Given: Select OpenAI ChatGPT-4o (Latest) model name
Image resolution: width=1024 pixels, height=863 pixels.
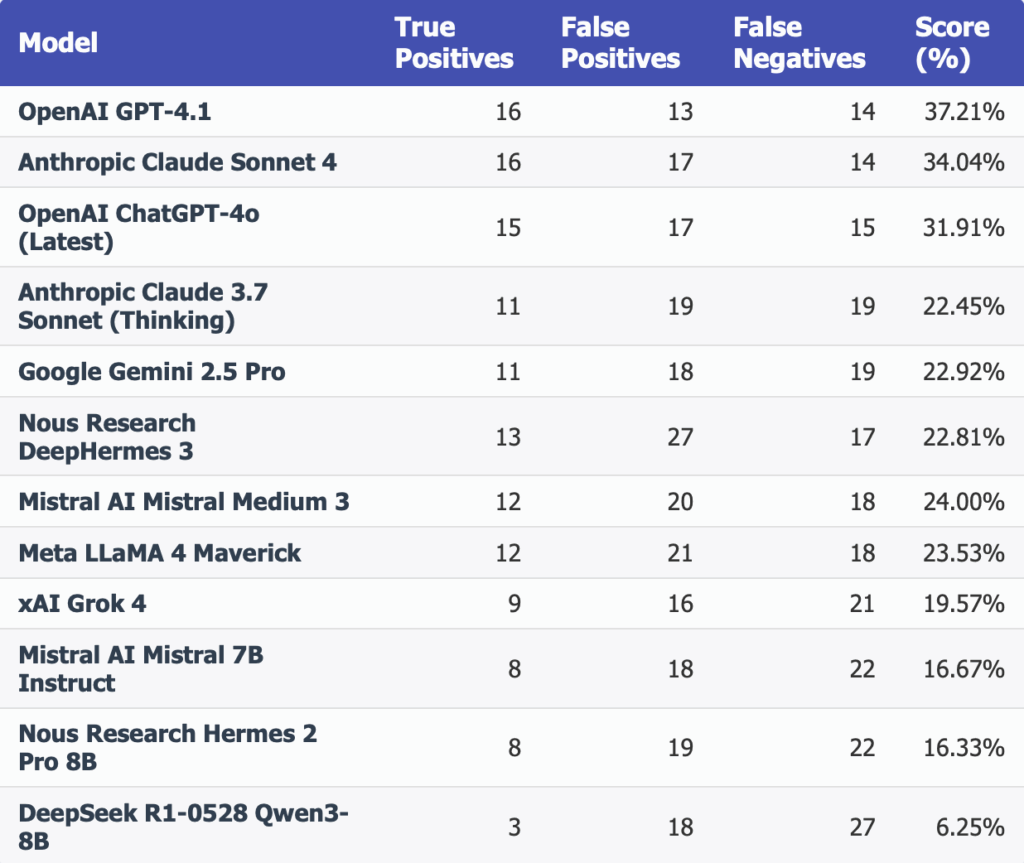Looking at the screenshot, I should tap(138, 227).
